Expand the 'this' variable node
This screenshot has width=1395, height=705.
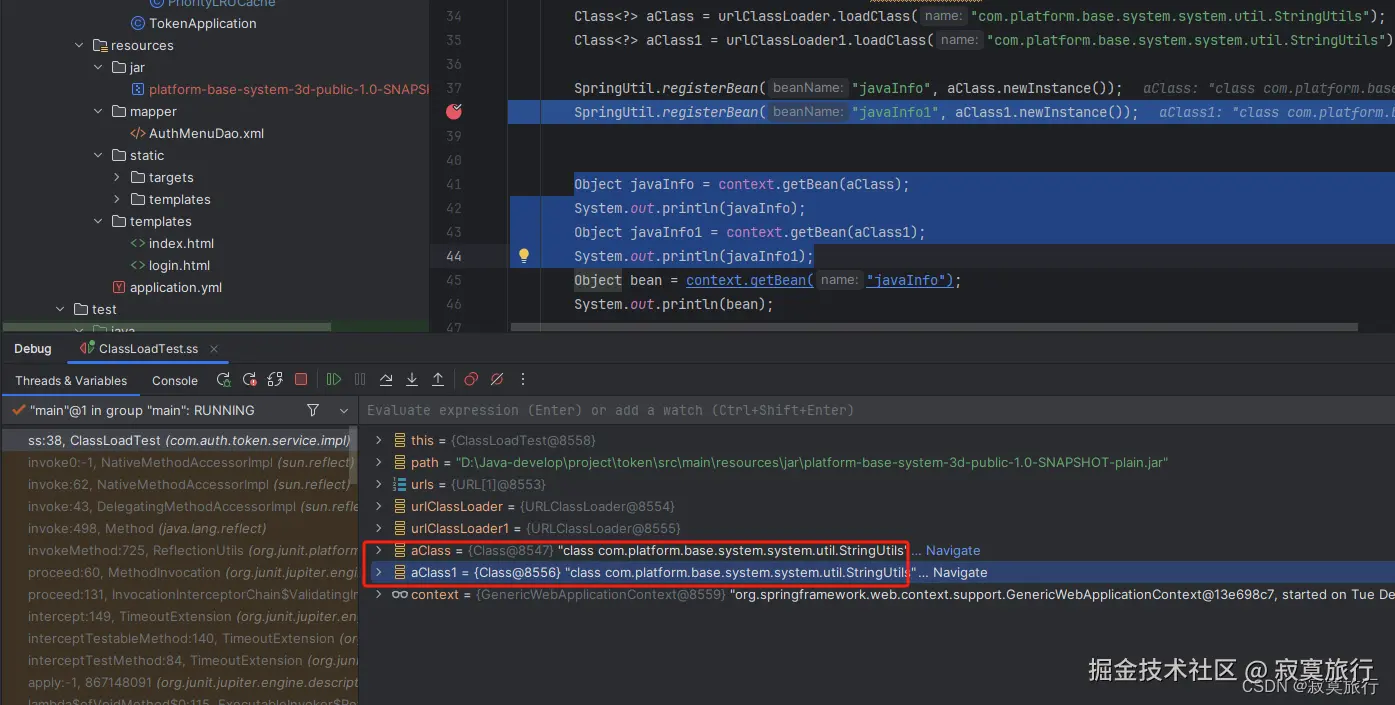[x=378, y=440]
